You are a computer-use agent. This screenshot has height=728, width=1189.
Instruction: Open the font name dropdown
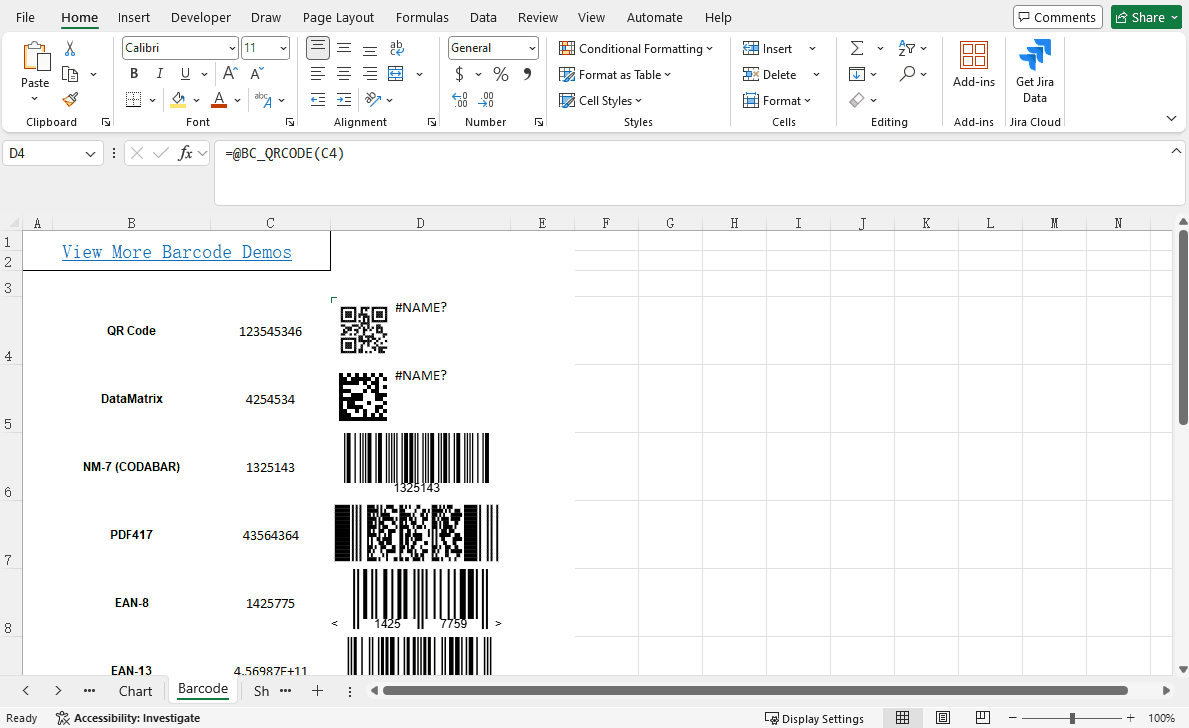coord(232,48)
